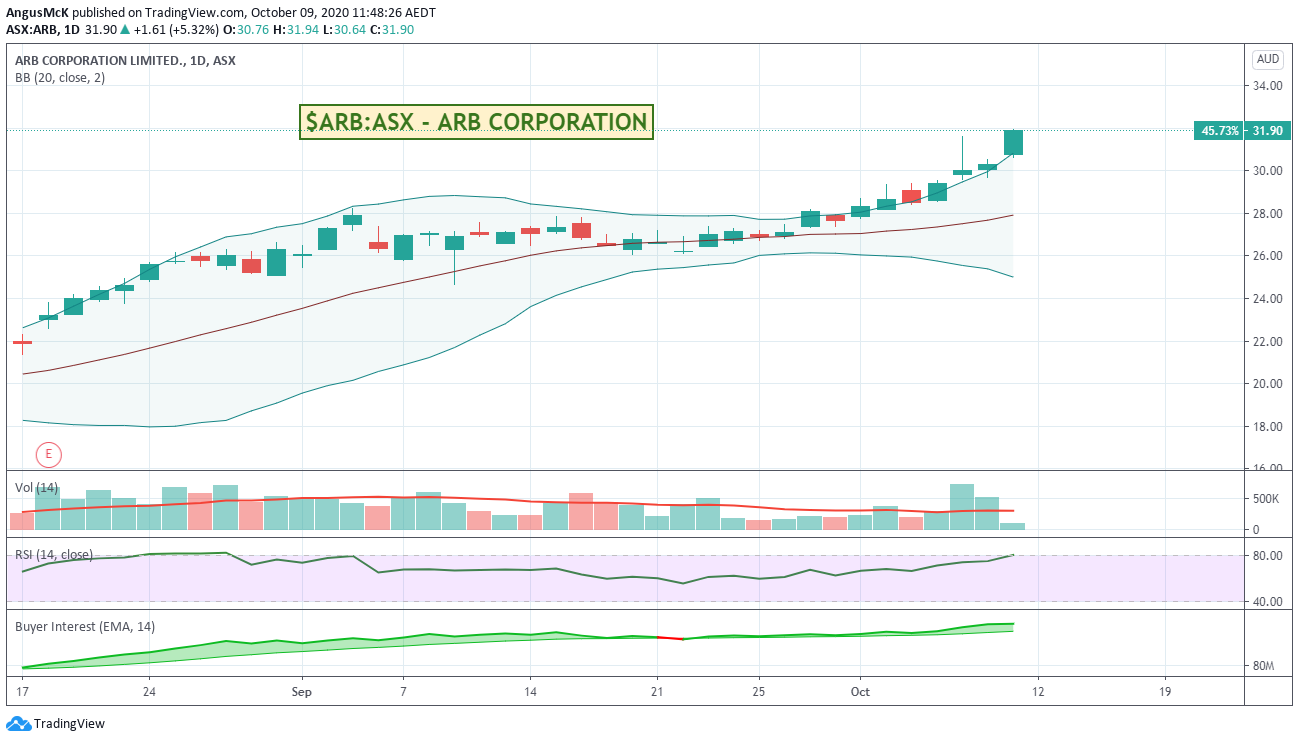Click the earnings 'E' marker icon
This screenshot has height=742, width=1299.
48,454
